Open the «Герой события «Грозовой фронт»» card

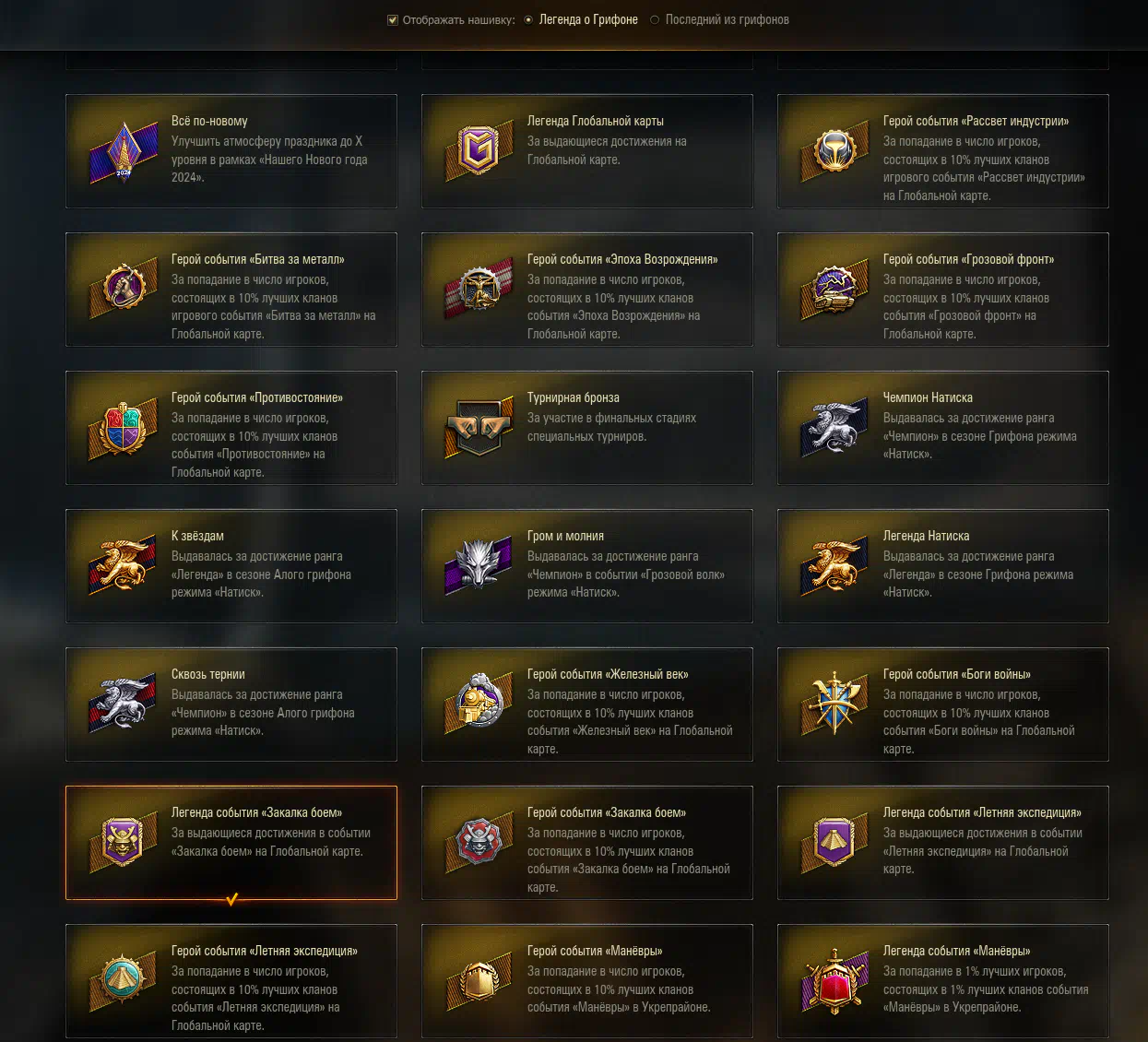click(943, 290)
